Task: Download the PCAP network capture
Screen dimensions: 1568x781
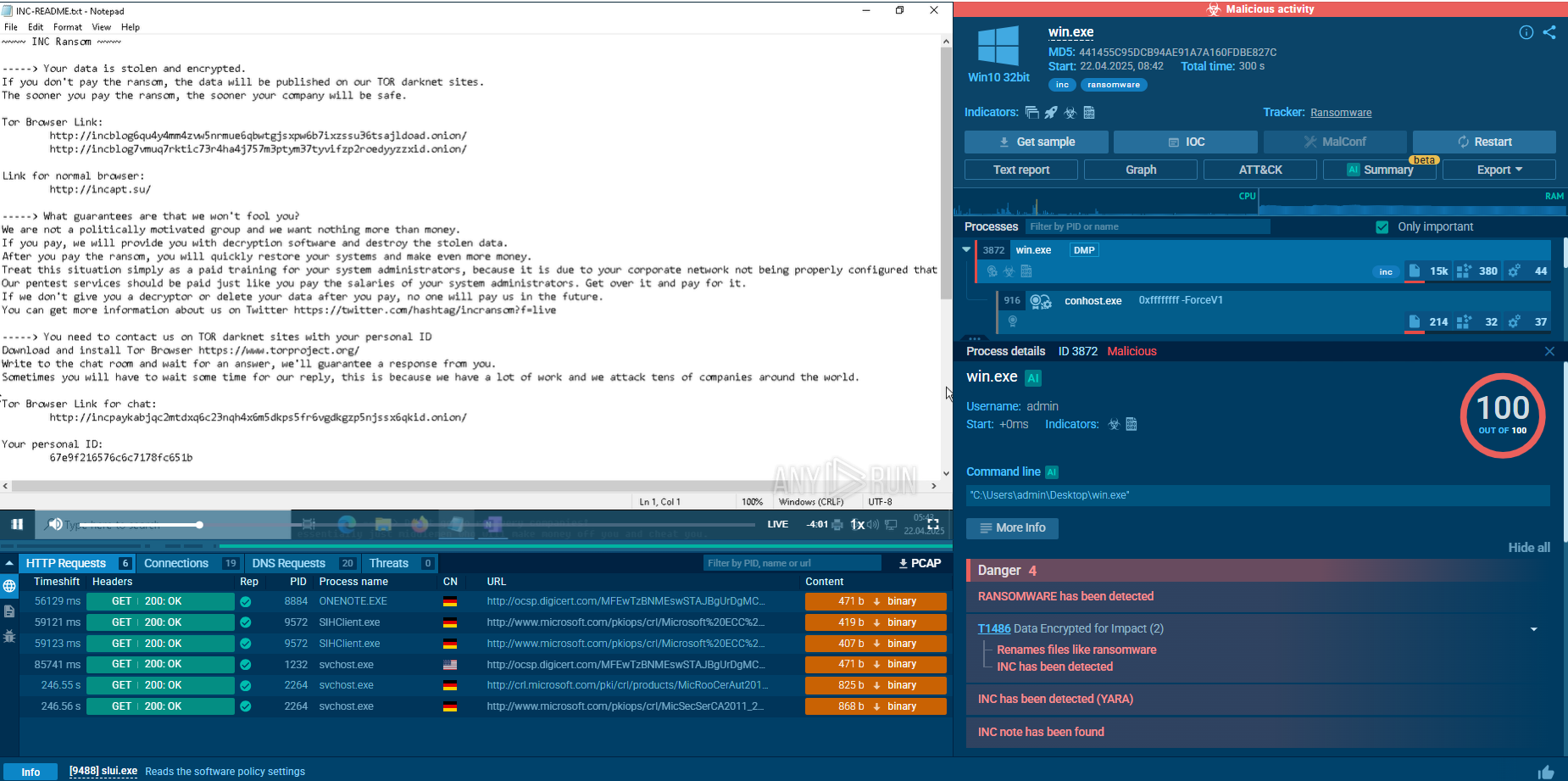Action: coord(920,563)
